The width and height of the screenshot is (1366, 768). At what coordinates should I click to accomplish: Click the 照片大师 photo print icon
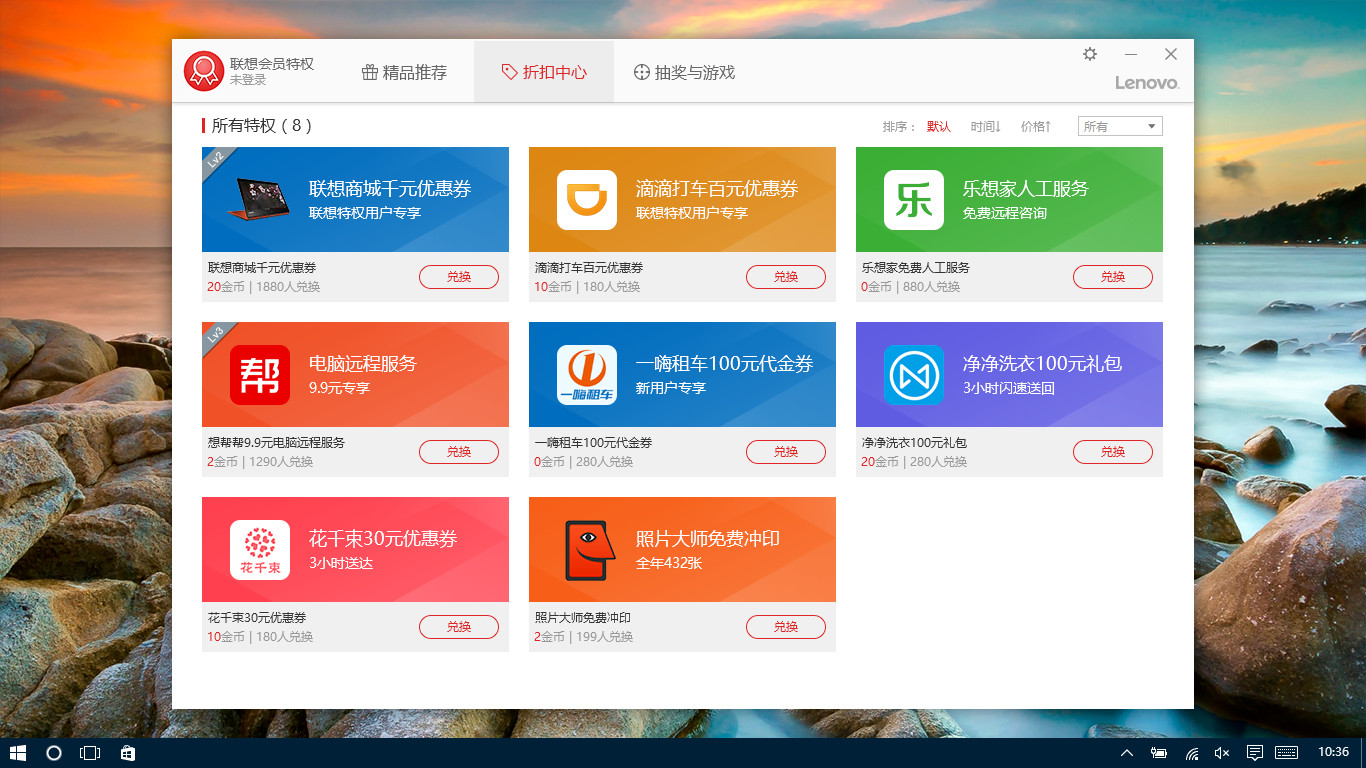(586, 550)
